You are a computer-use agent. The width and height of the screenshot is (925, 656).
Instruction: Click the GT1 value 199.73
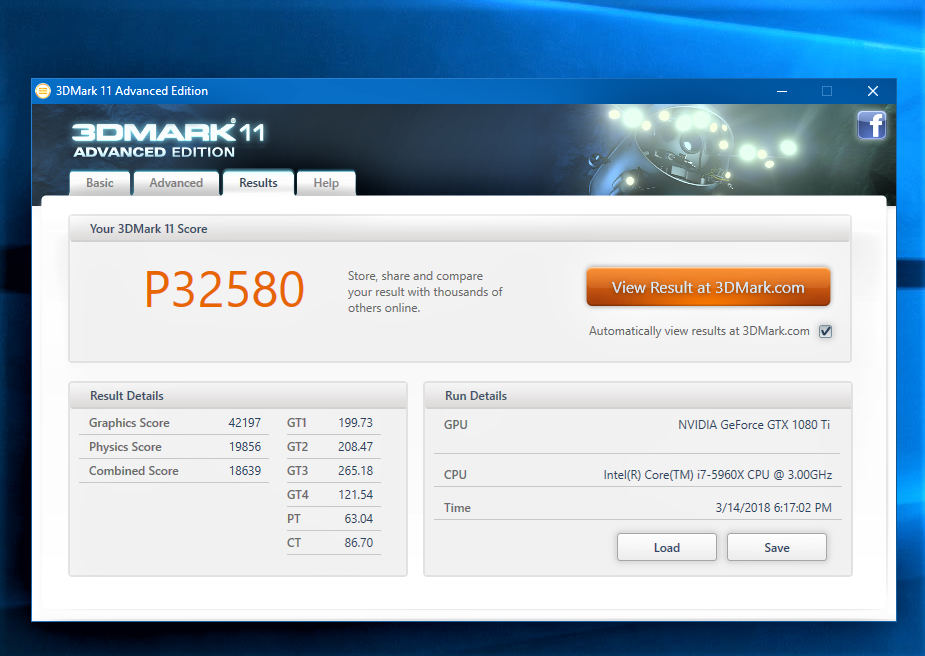tap(355, 423)
